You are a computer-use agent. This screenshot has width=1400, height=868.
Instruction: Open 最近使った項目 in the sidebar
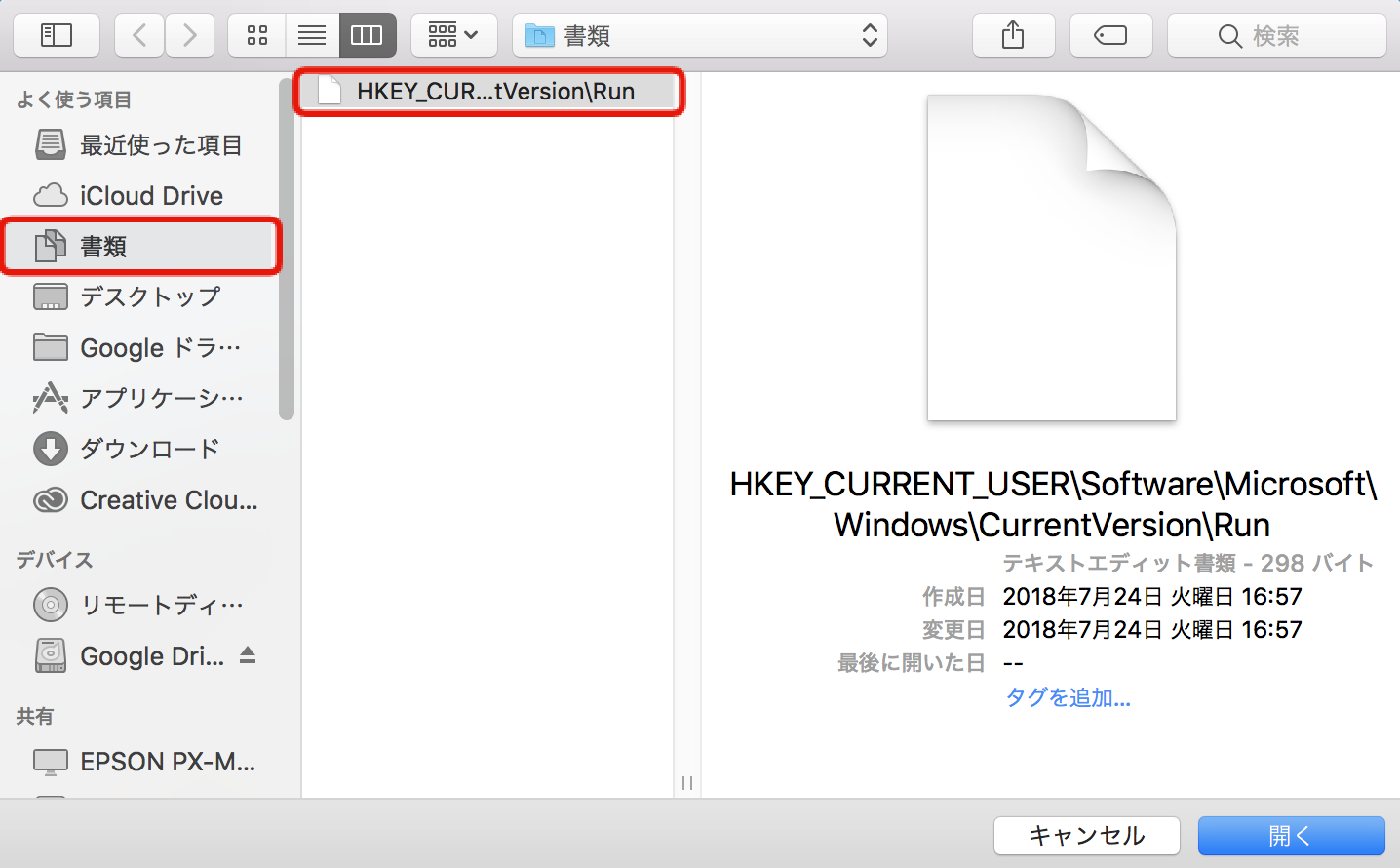[x=160, y=145]
